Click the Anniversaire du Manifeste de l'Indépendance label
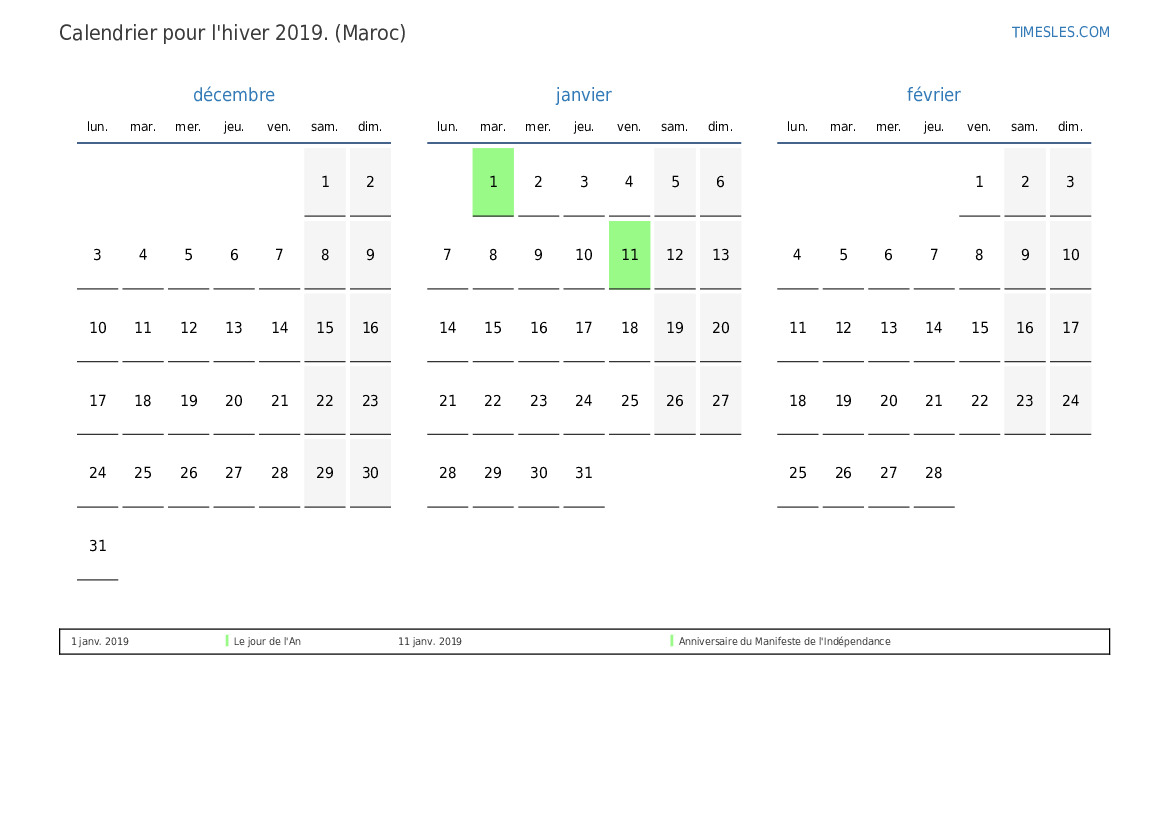The width and height of the screenshot is (1169, 827). (x=784, y=642)
